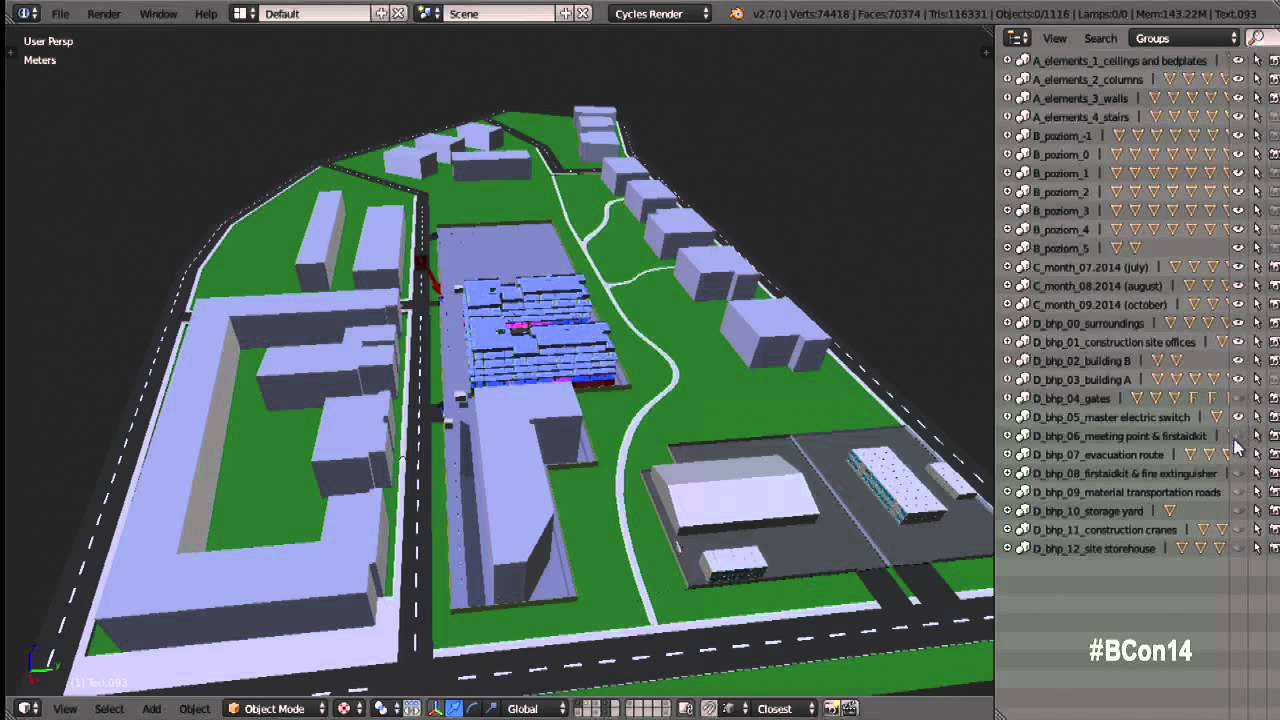Open the 3D view Object menu
This screenshot has height=720, width=1280.
tap(194, 709)
